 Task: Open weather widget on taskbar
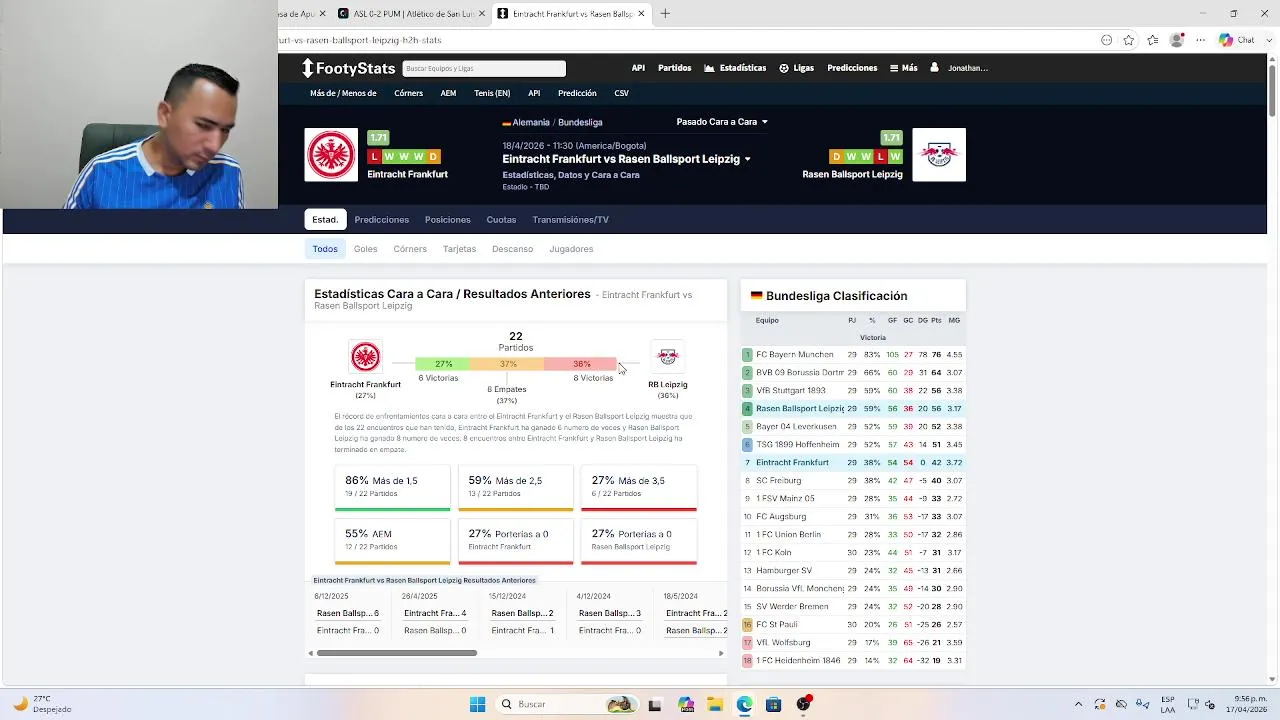tap(42, 704)
